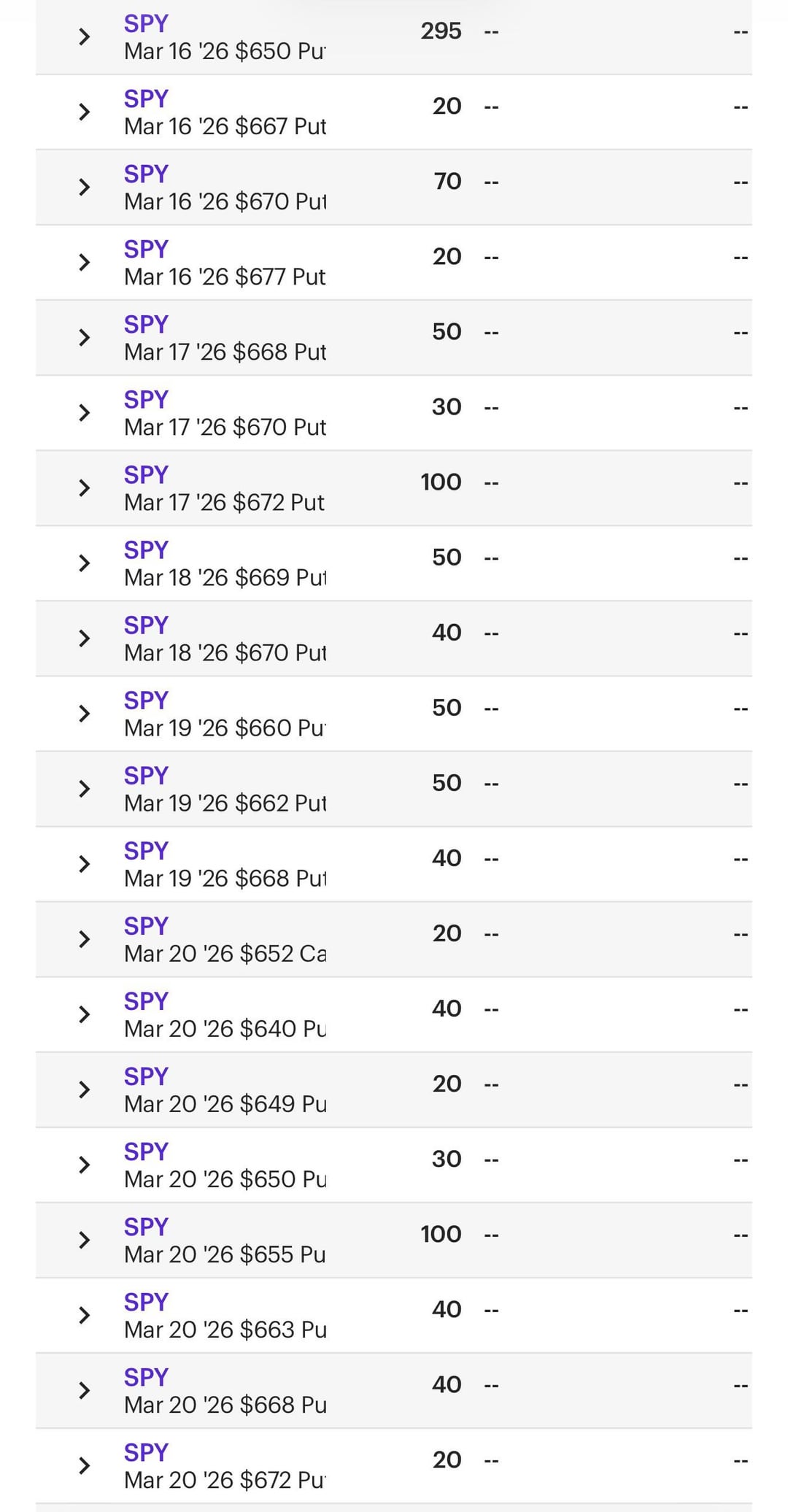Expand the Mar 19 '26 $660 Put row
Viewport: 788px width, 1512px height.
pos(85,714)
